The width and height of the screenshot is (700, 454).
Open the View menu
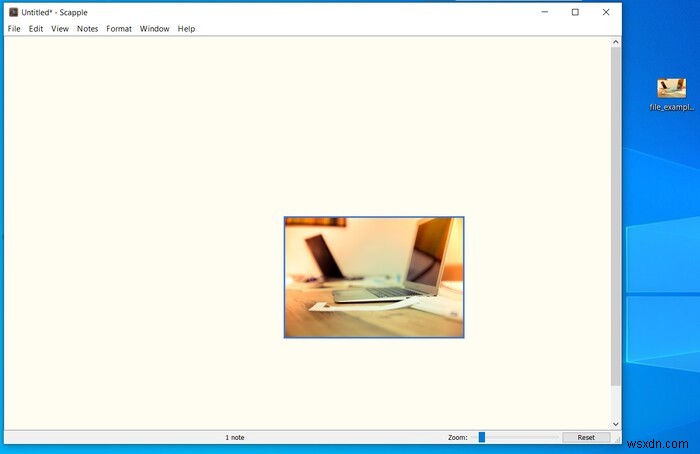pyautogui.click(x=60, y=29)
